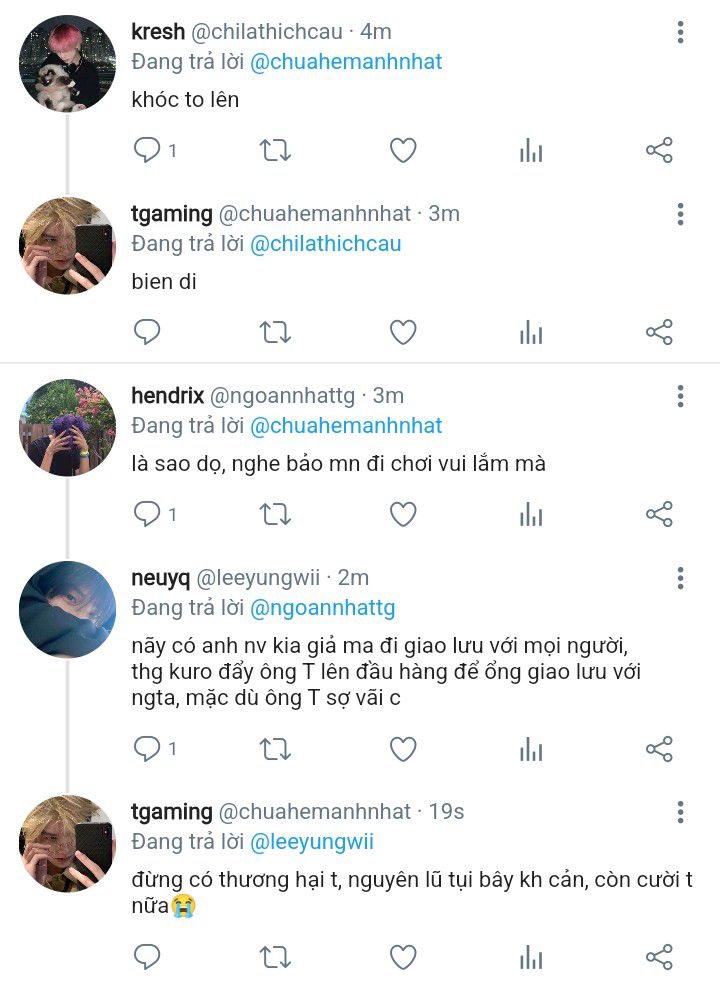This screenshot has width=720, height=984.
Task: Go to neuyq's profile via display name
Action: pyautogui.click(x=158, y=578)
